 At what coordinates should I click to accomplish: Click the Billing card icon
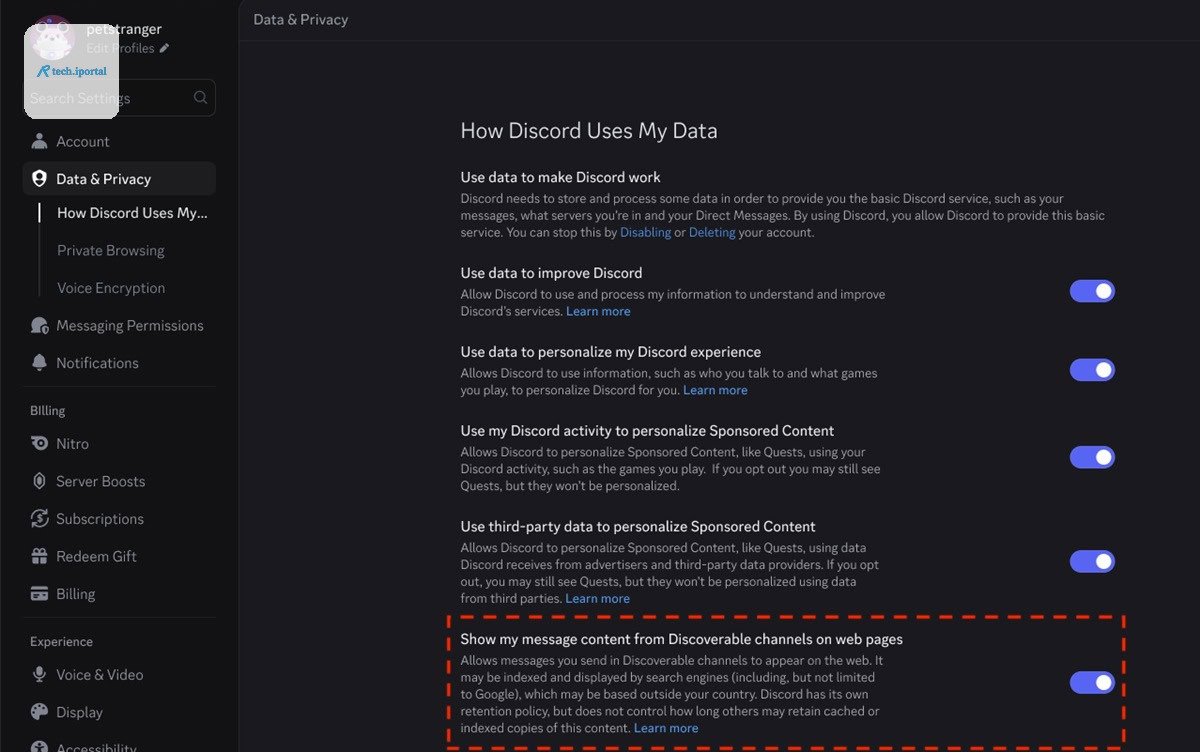click(x=39, y=594)
